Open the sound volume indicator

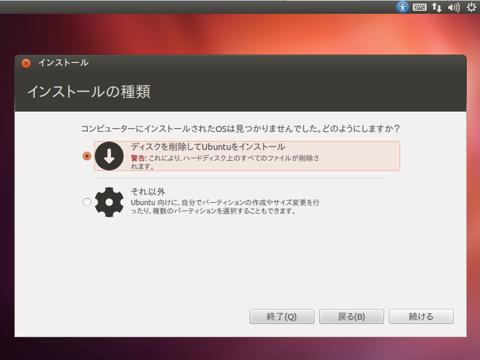(x=454, y=7)
